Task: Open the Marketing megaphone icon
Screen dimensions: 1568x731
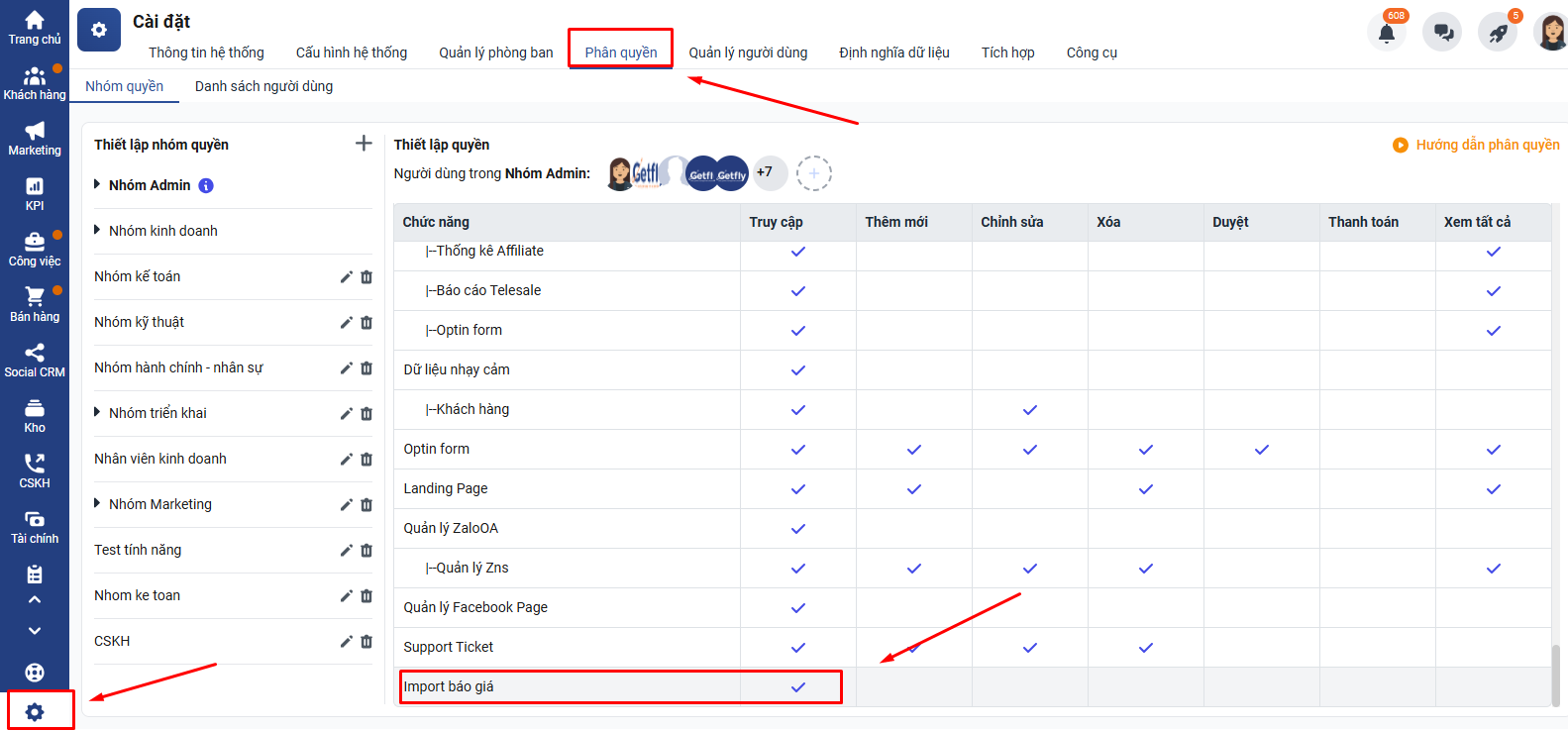Action: pos(35,131)
